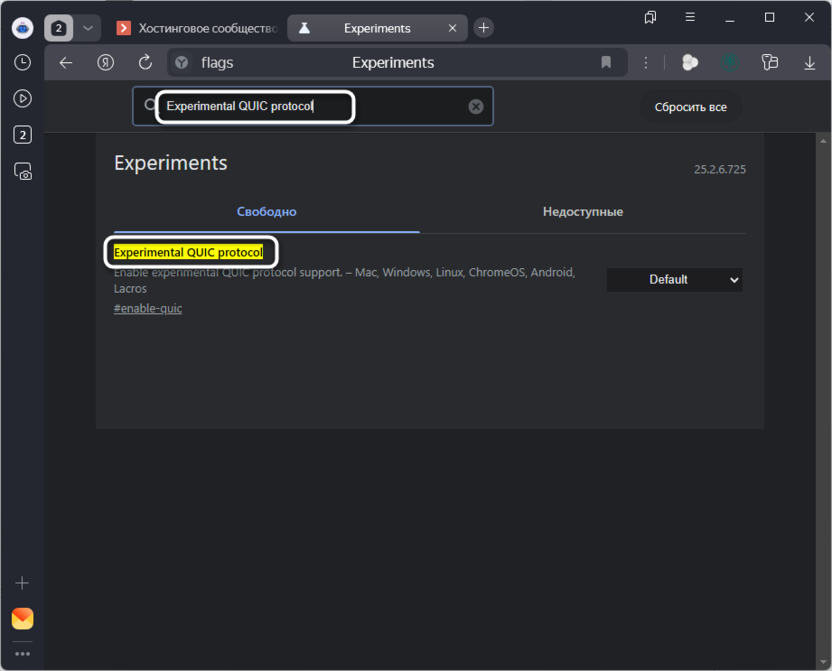Select the Experiments browser tab

pyautogui.click(x=377, y=28)
